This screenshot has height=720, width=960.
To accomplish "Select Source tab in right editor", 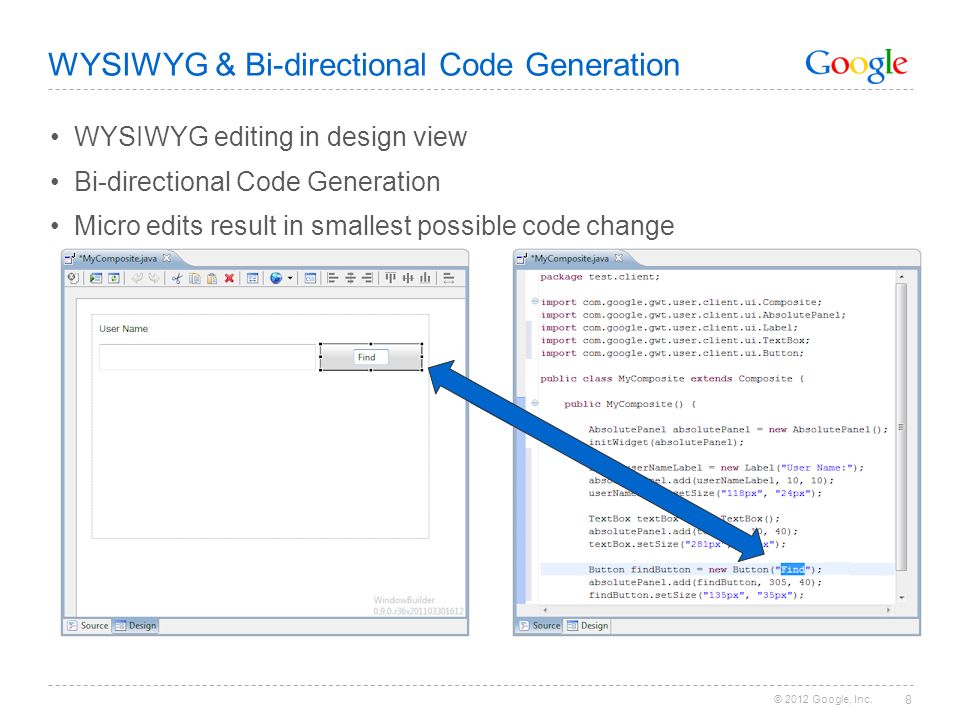I will click(x=540, y=626).
